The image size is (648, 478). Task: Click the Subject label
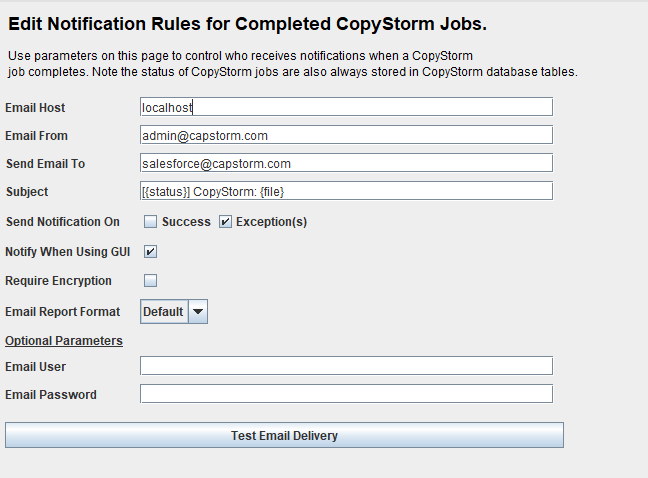27,192
